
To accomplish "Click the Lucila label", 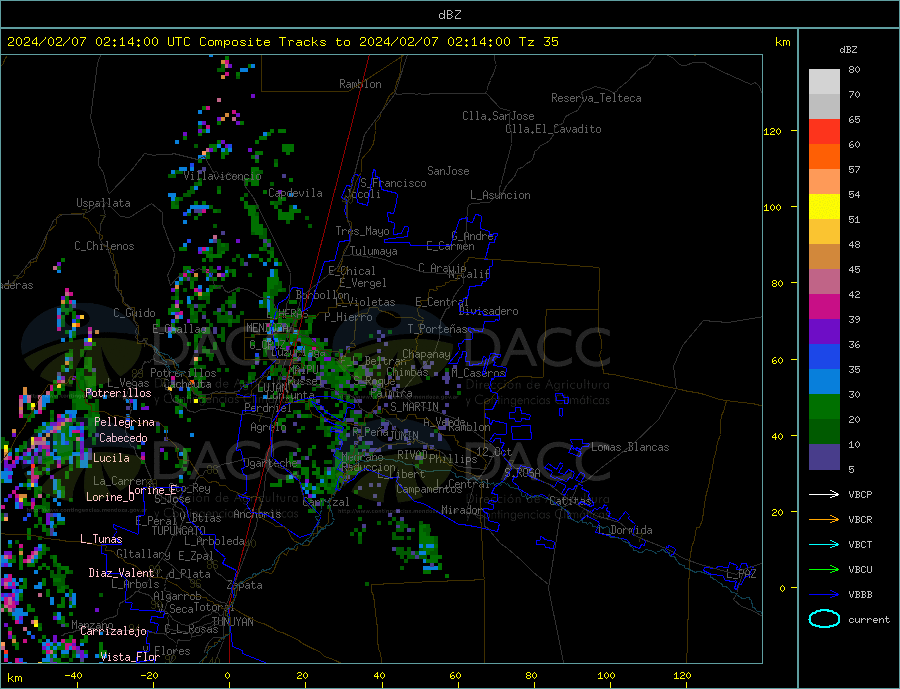I will pyautogui.click(x=111, y=458).
